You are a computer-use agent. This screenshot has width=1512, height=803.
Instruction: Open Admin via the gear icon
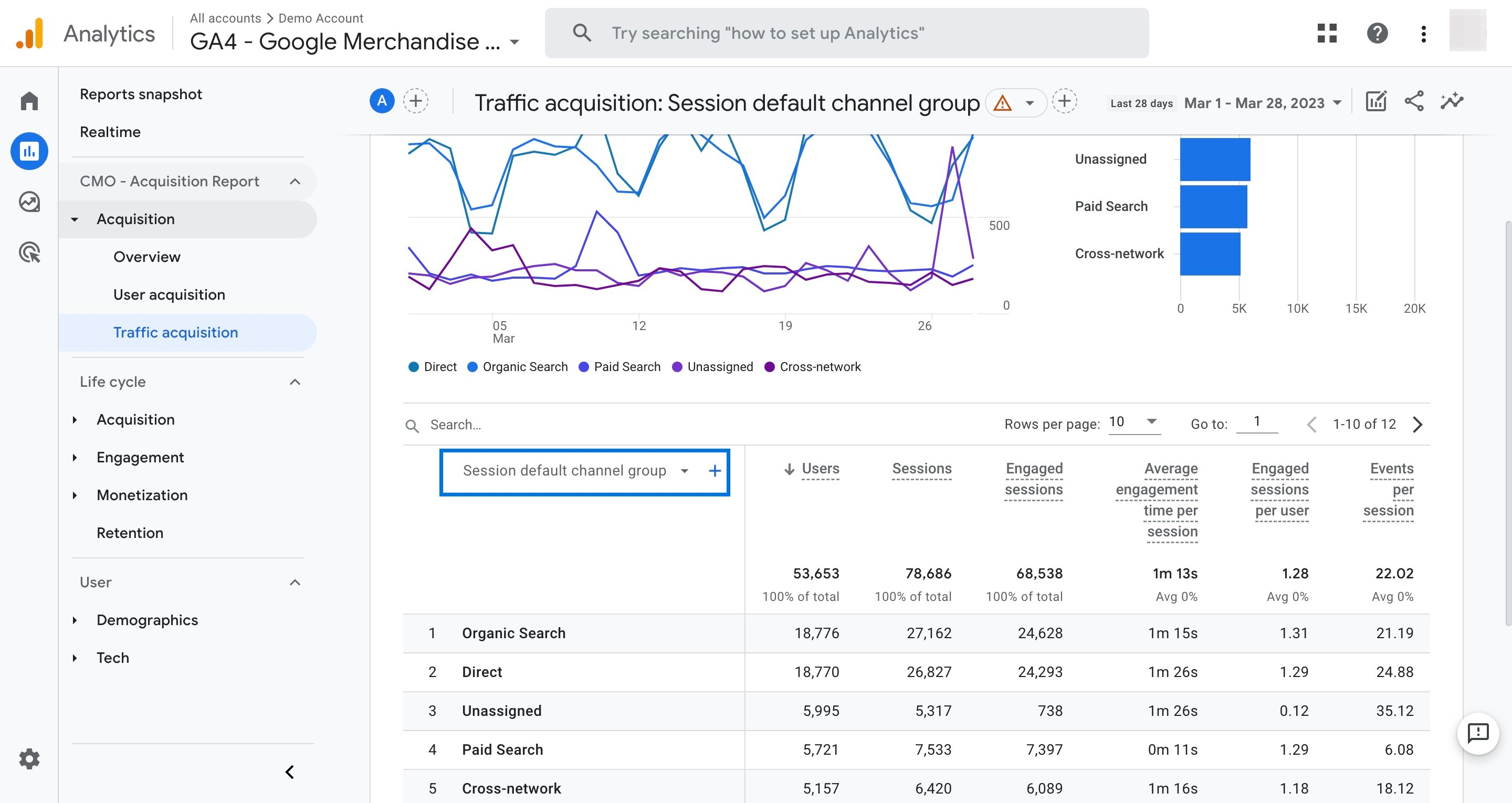[x=29, y=758]
